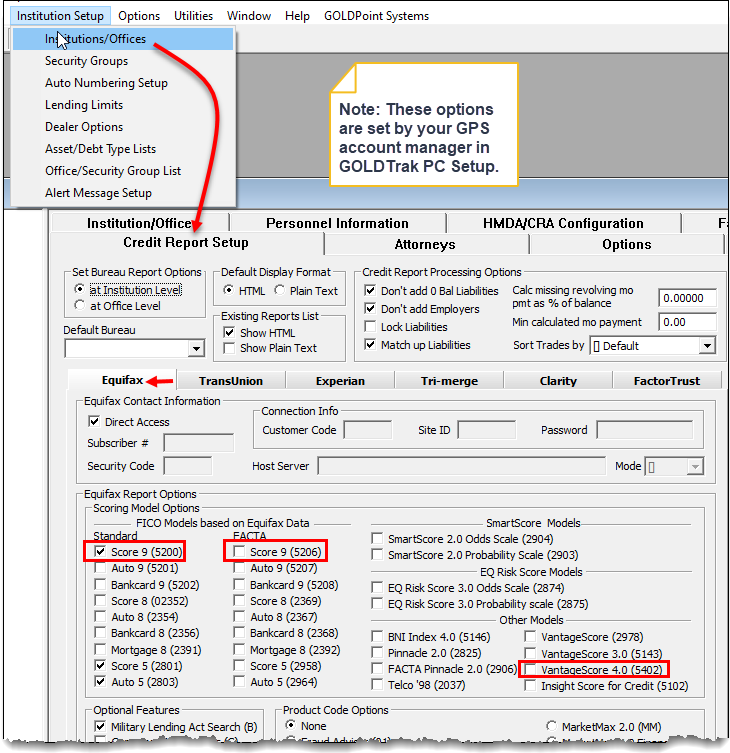
Task: Toggle Don't add 0 Bal Liabilities
Action: [370, 291]
